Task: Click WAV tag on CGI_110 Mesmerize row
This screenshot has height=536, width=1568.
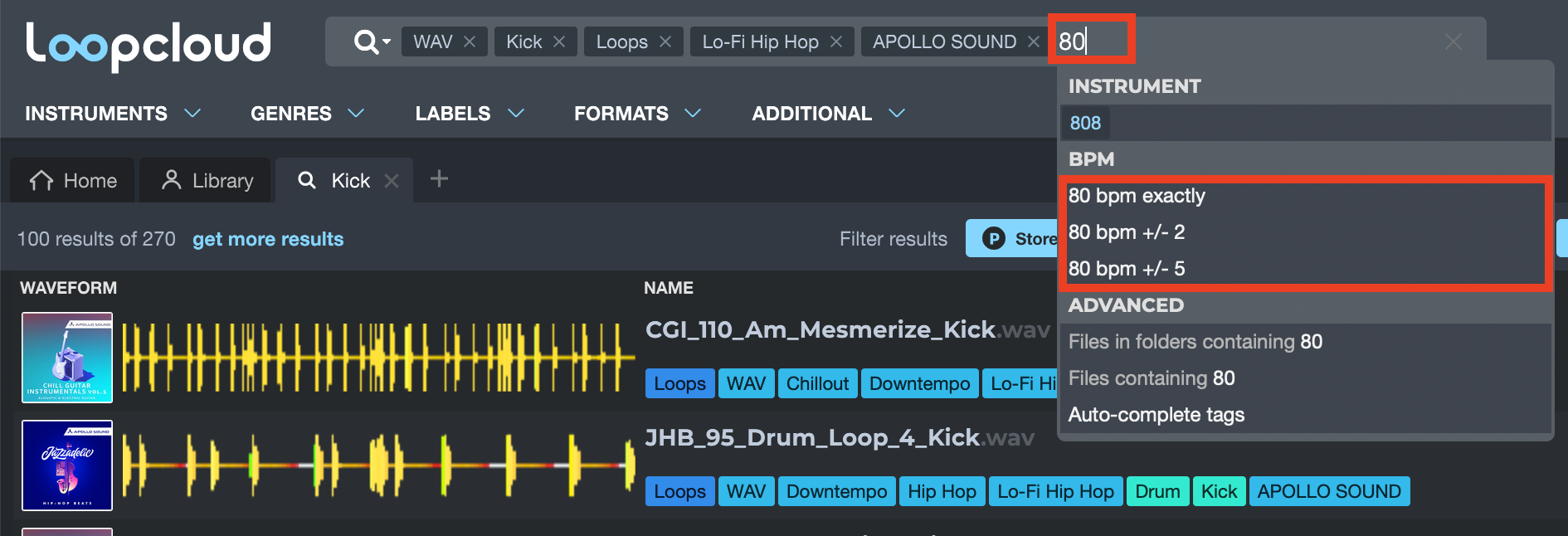Action: pos(747,383)
